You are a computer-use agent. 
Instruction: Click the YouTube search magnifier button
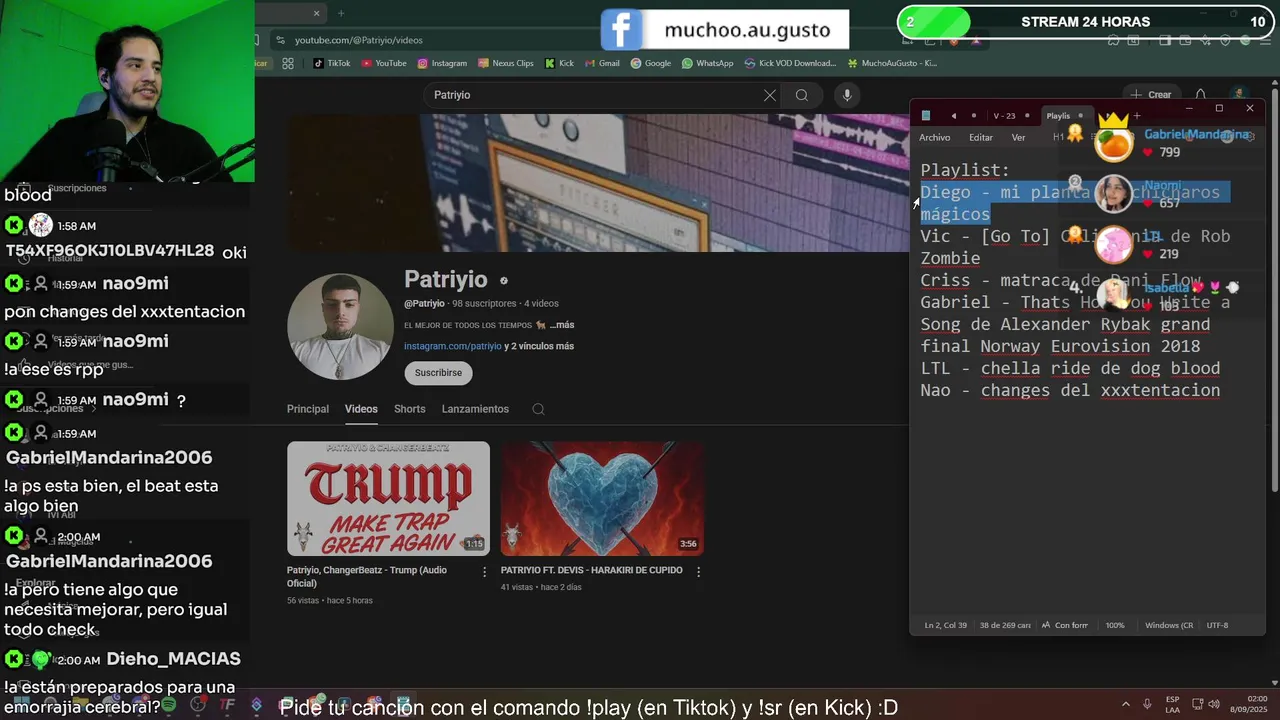tap(802, 95)
